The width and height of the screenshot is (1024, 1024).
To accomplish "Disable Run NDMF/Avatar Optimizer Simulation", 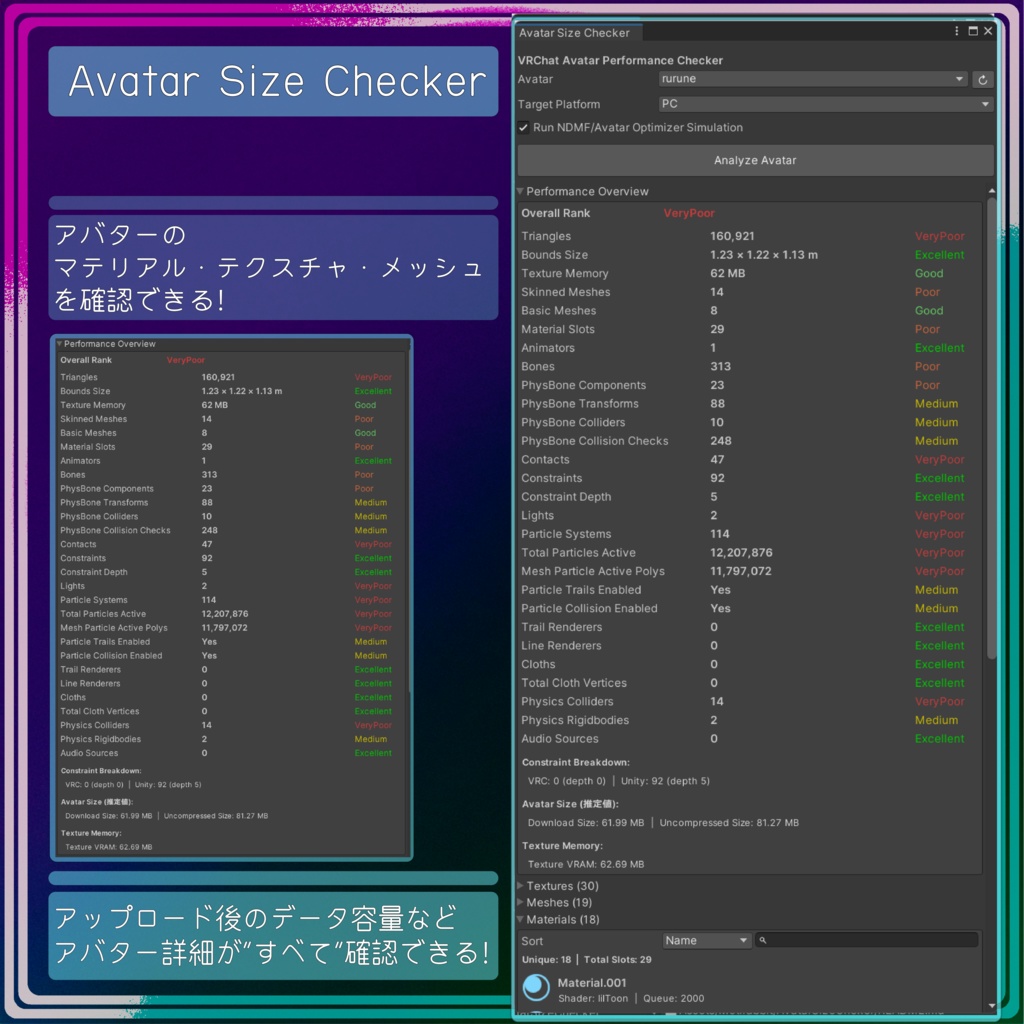I will coord(522,128).
